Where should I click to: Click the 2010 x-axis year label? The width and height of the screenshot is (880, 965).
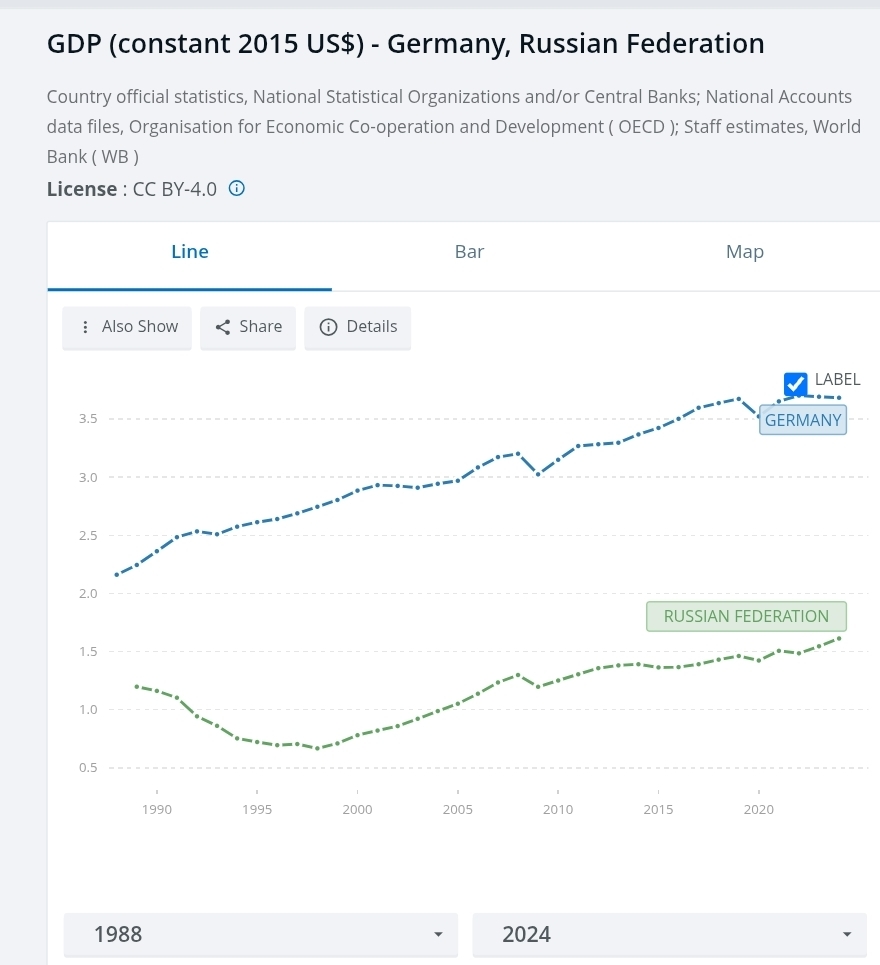click(558, 809)
